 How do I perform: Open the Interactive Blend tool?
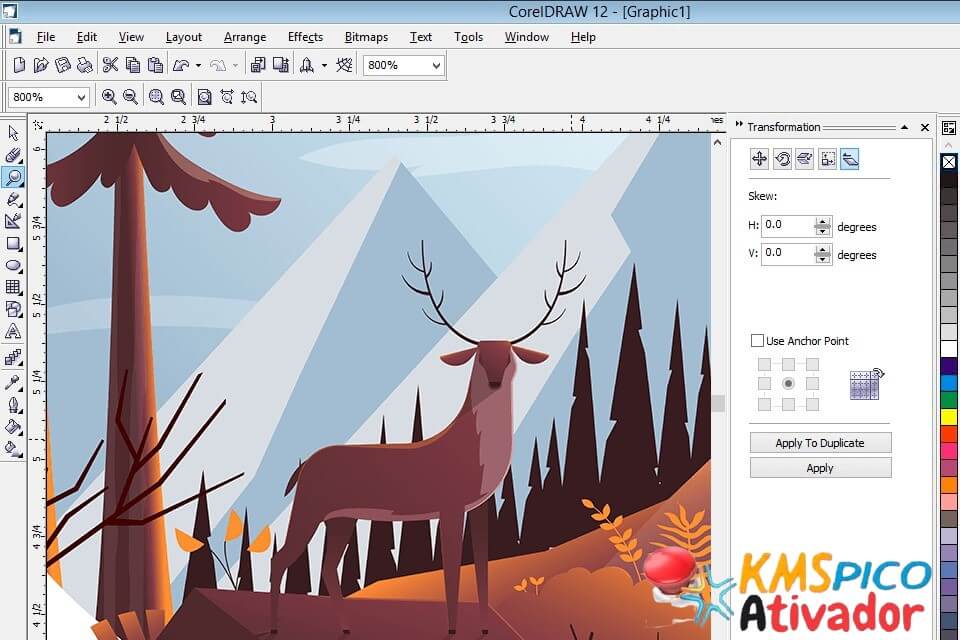pos(13,357)
